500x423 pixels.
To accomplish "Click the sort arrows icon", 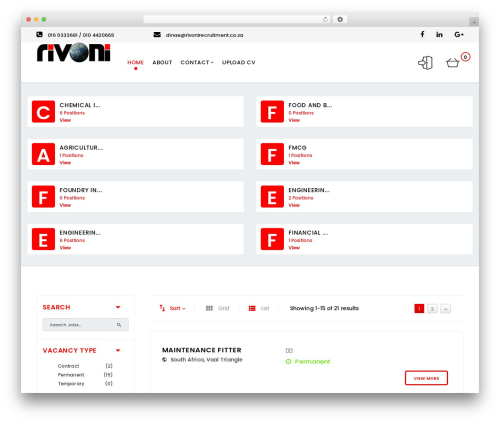I will 162,308.
